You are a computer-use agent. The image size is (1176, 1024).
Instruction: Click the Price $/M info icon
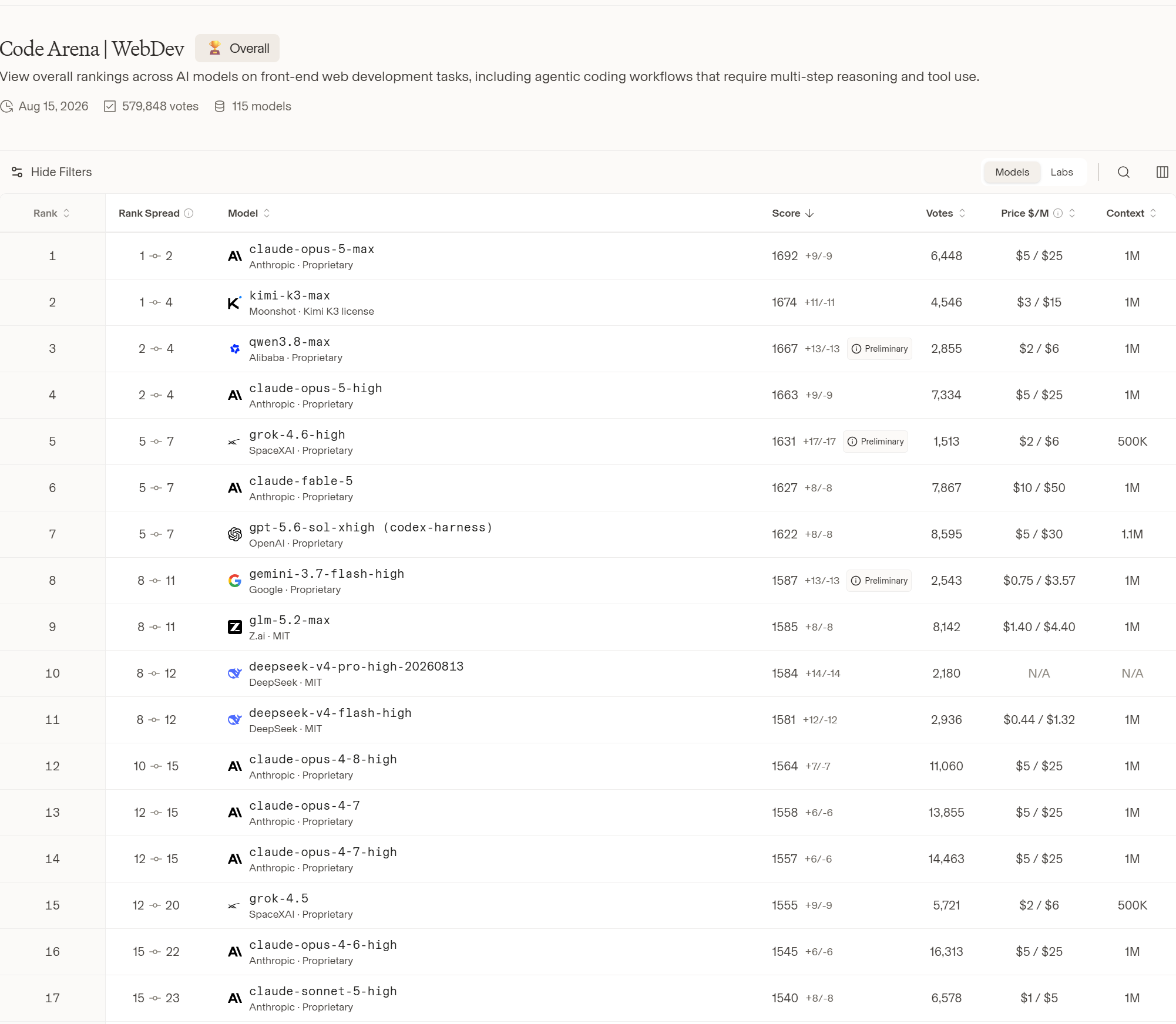(1058, 213)
